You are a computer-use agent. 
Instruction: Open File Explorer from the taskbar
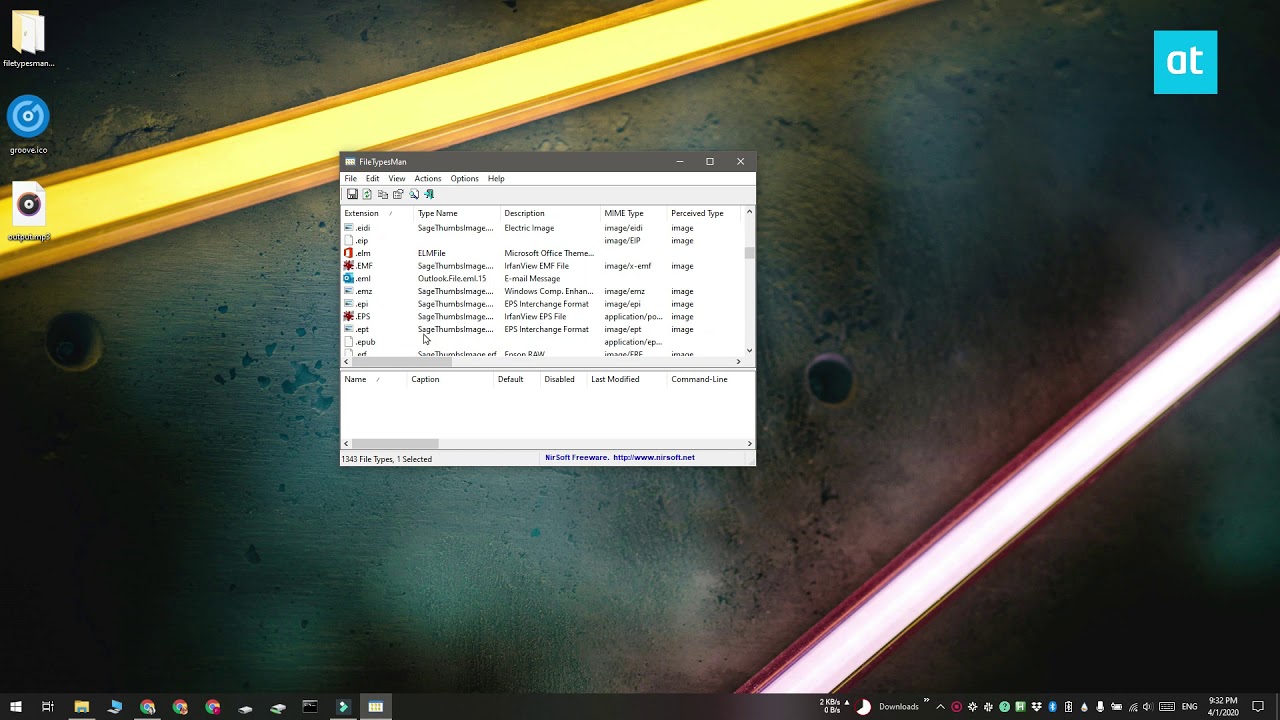pyautogui.click(x=82, y=707)
